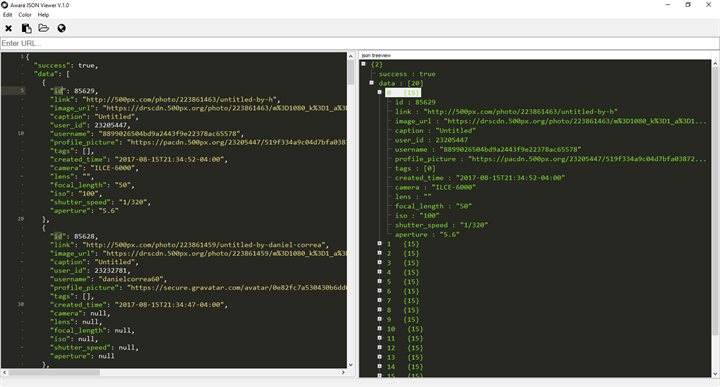This screenshot has width=720, height=387.
Task: Click the editor line '"focal_length": "50",'
Action: [x=92, y=185]
